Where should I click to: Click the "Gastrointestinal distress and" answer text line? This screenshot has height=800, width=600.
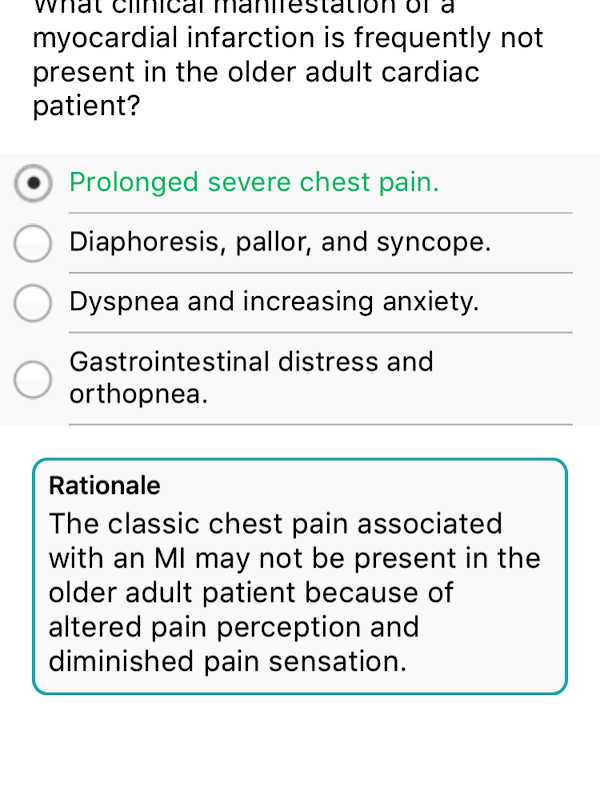tap(252, 361)
